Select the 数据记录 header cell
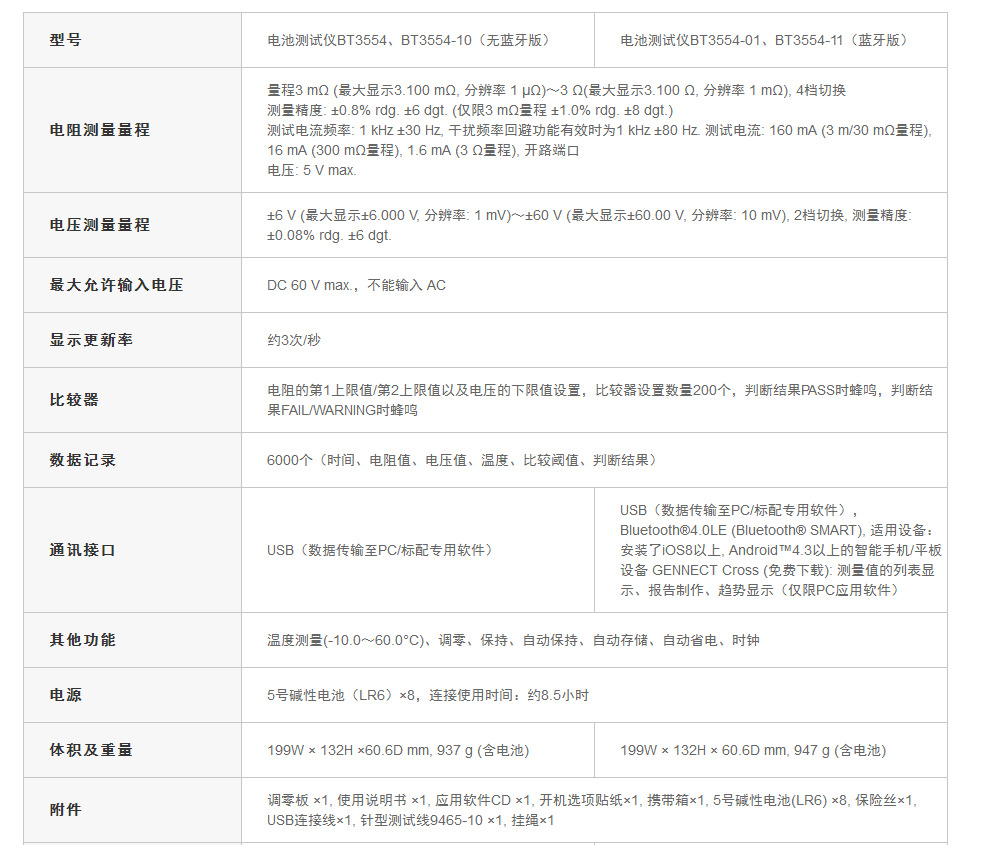984x845 pixels. point(132,460)
